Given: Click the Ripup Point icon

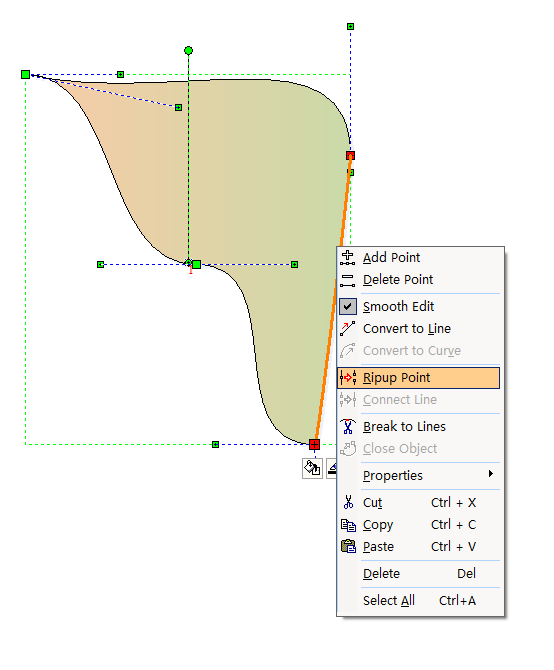Looking at the screenshot, I should [x=348, y=378].
